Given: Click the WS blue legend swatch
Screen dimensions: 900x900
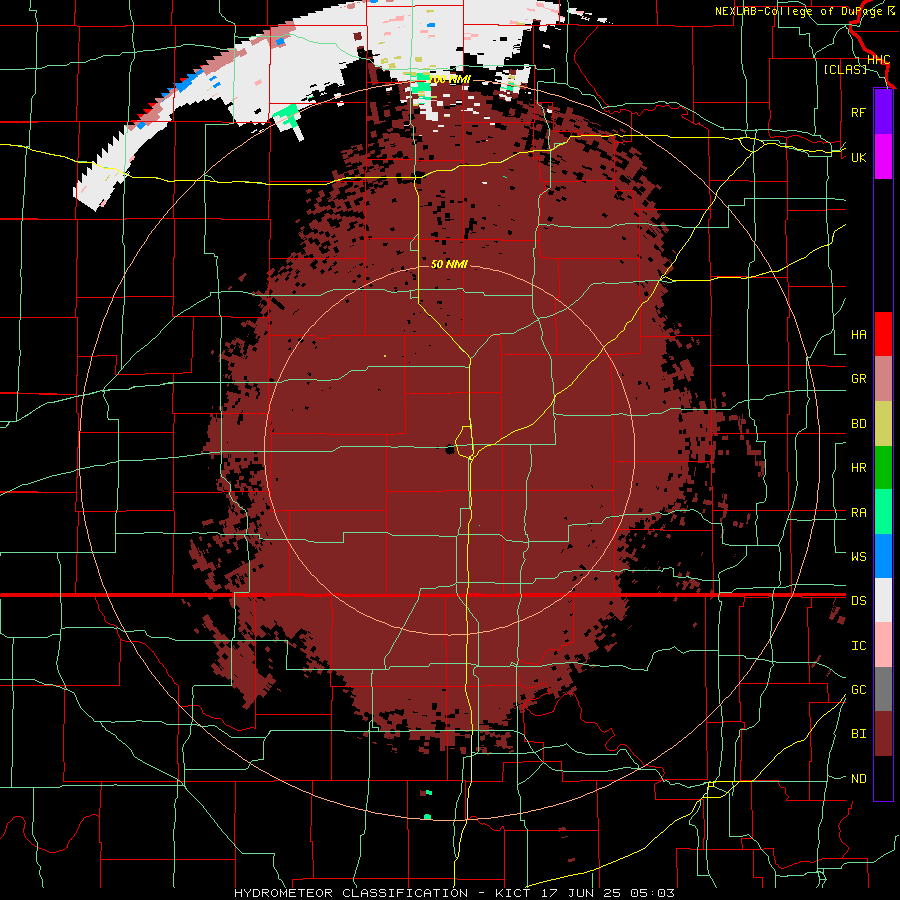Looking at the screenshot, I should coord(883,556).
